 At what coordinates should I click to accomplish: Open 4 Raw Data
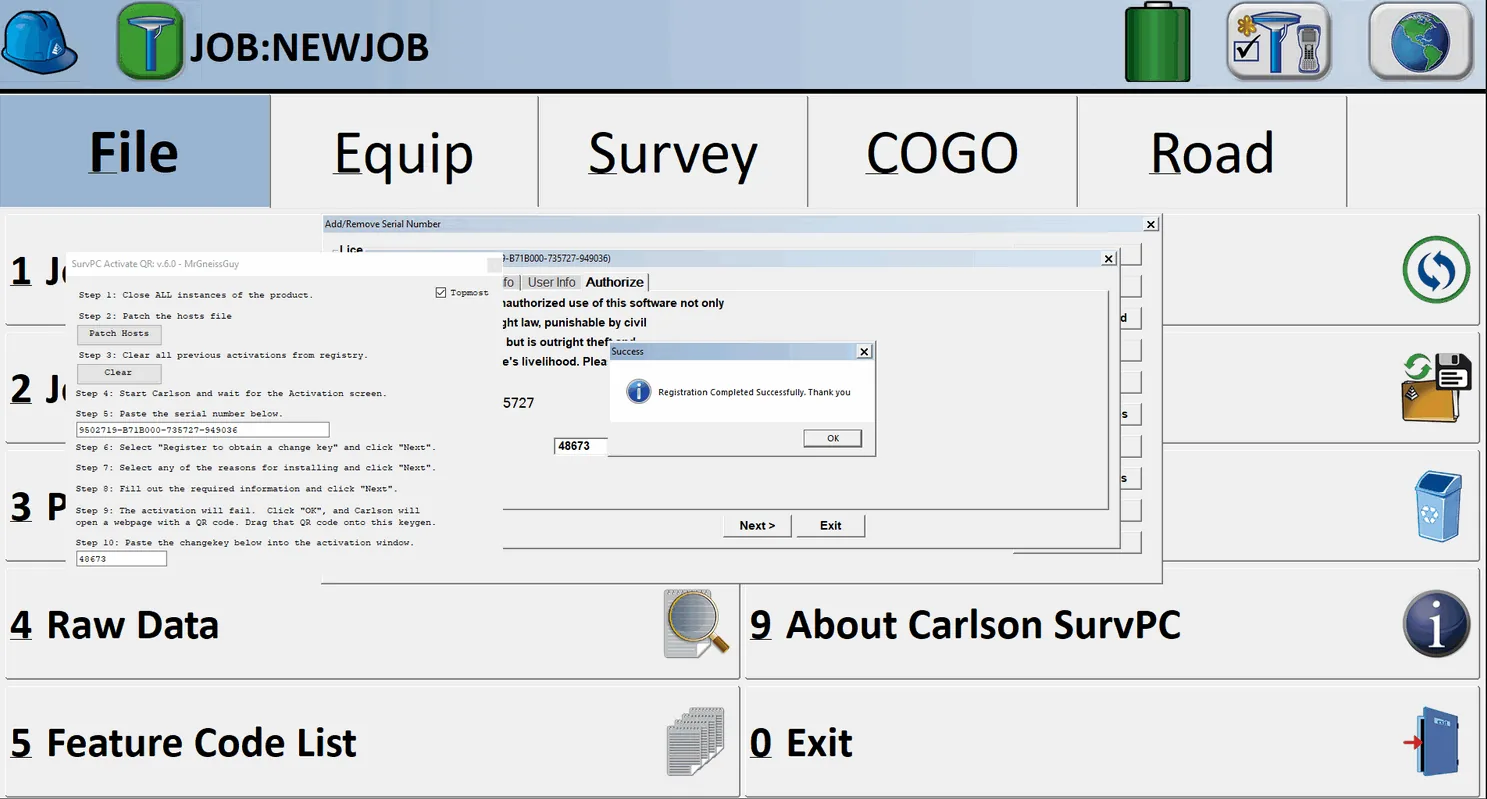click(372, 624)
